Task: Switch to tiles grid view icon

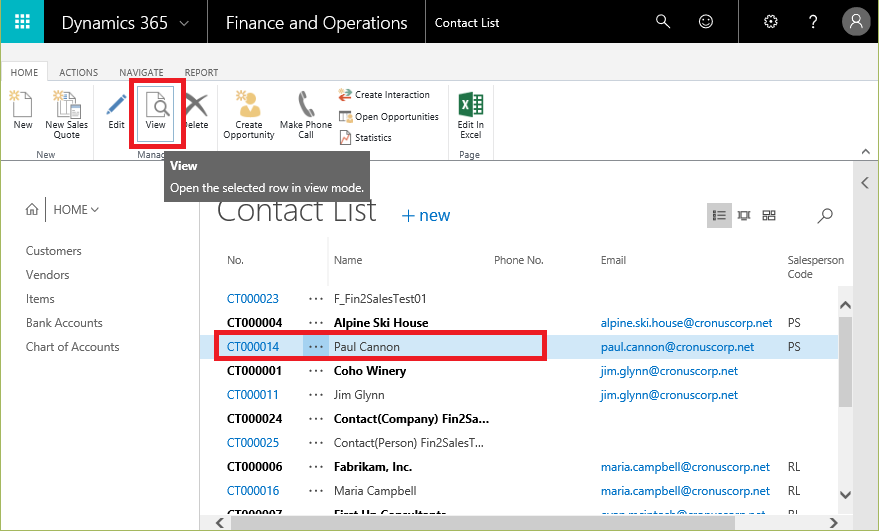Action: (x=769, y=215)
